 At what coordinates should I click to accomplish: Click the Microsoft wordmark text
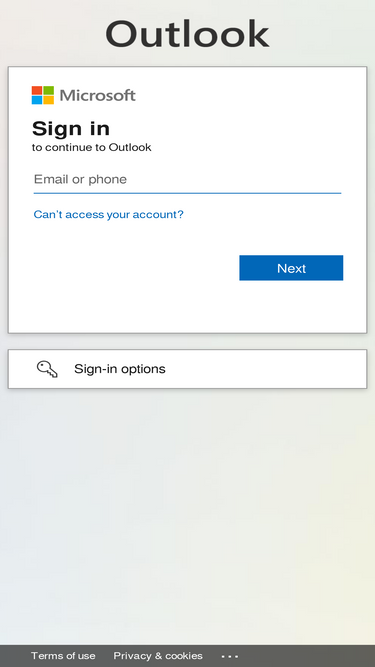97,95
